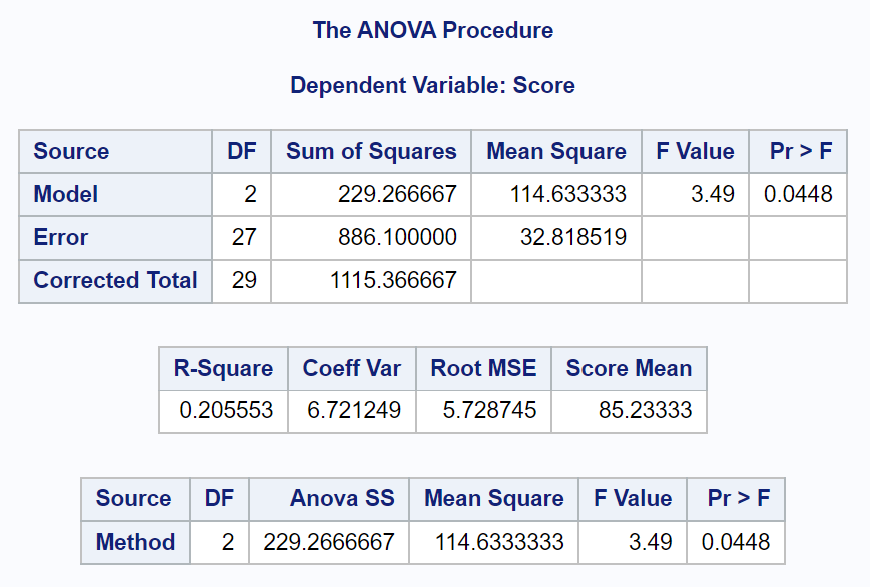870x587 pixels.
Task: Select the value 1115.366667
Action: (x=393, y=280)
